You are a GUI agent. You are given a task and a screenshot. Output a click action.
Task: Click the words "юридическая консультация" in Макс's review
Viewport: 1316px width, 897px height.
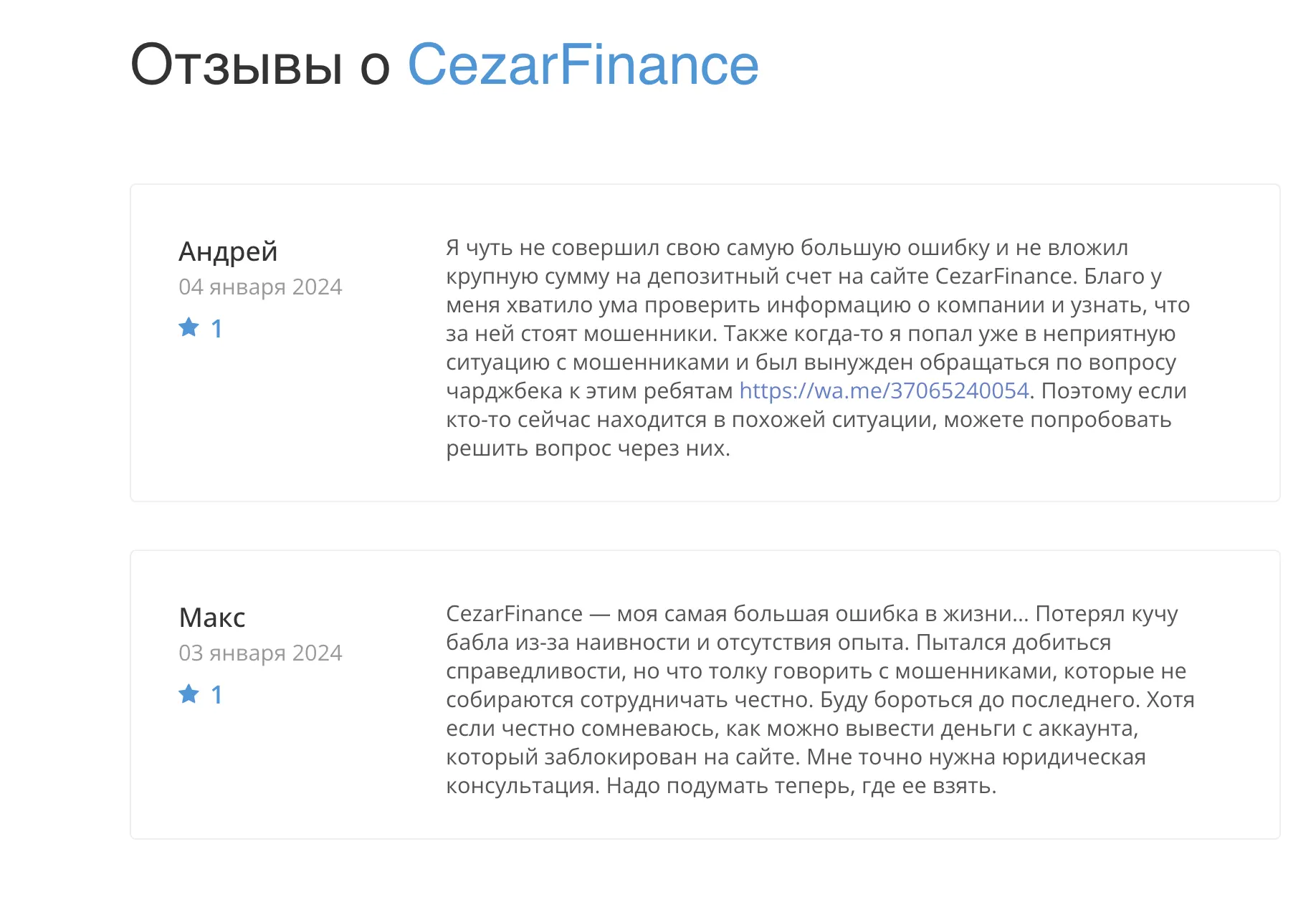point(796,772)
